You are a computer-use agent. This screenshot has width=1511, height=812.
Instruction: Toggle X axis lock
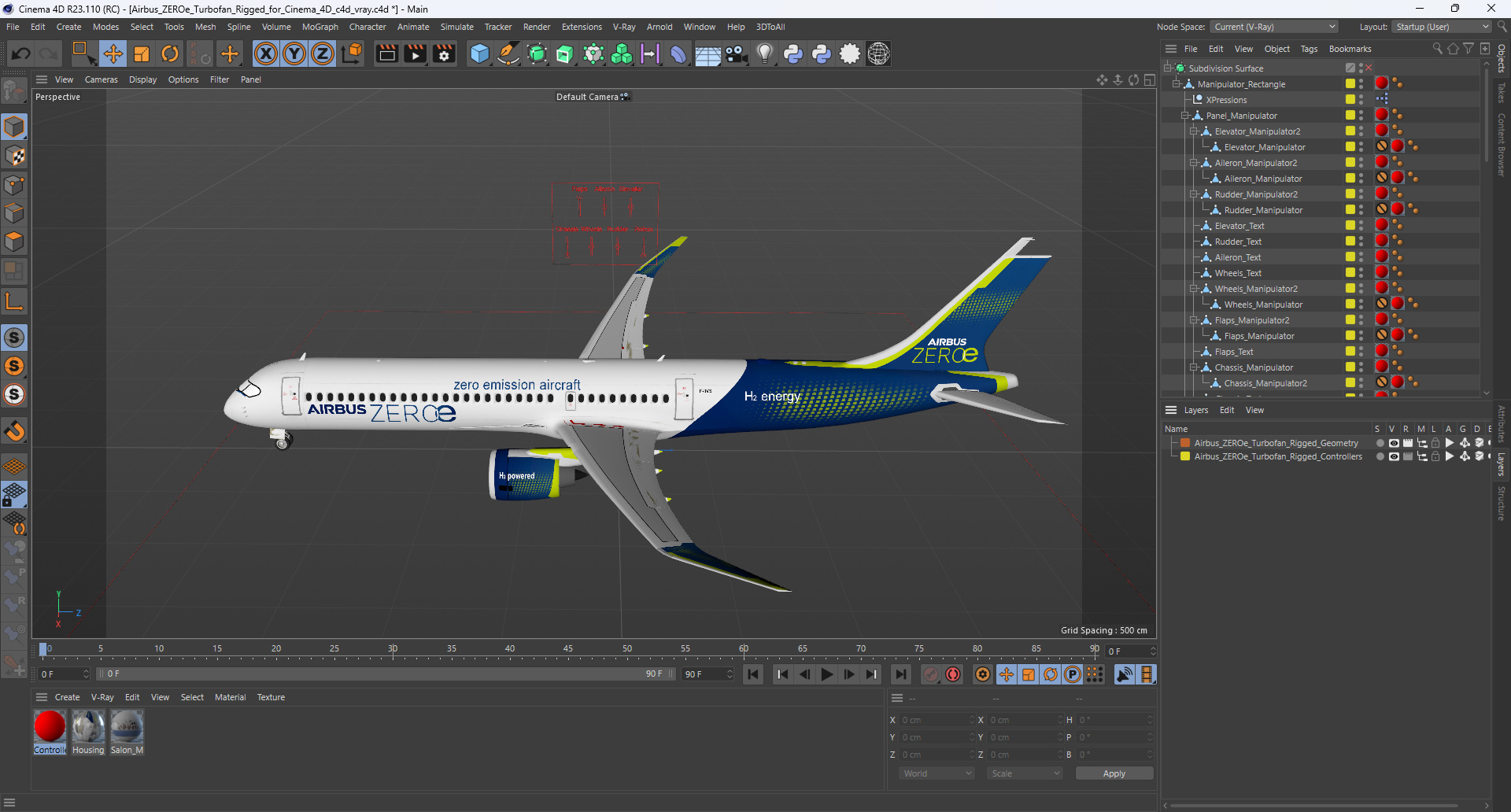pyautogui.click(x=266, y=54)
